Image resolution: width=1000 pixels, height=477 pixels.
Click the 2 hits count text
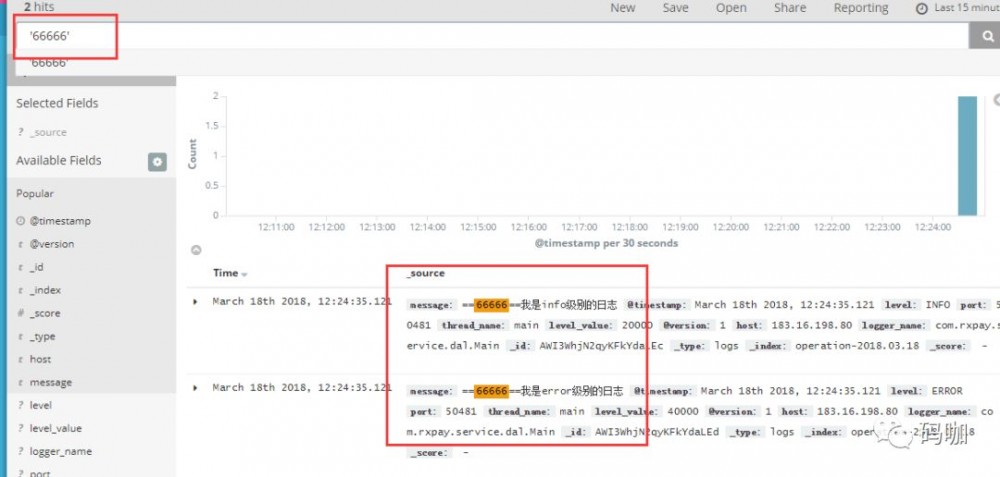point(40,7)
